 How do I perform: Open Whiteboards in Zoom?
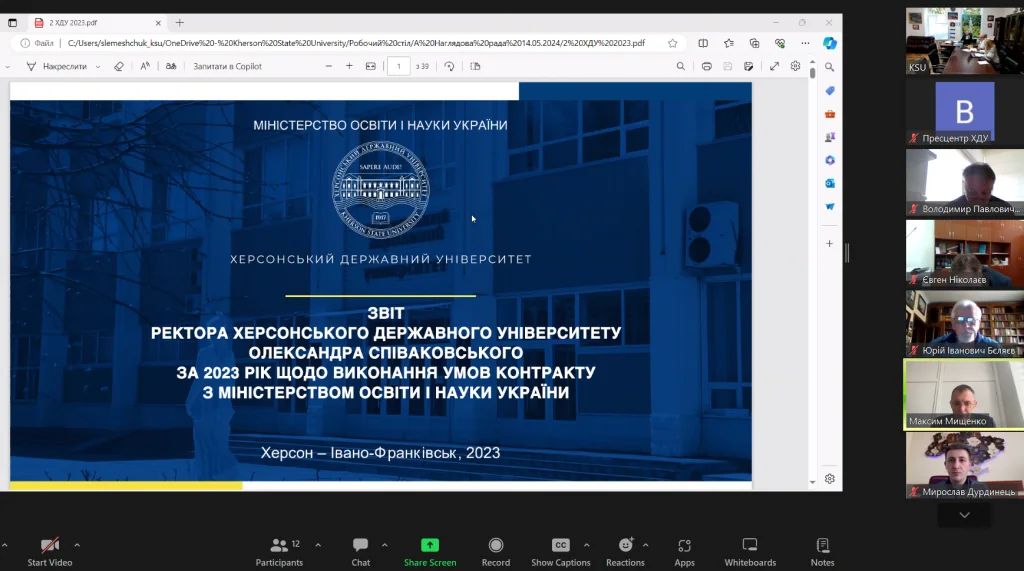750,551
